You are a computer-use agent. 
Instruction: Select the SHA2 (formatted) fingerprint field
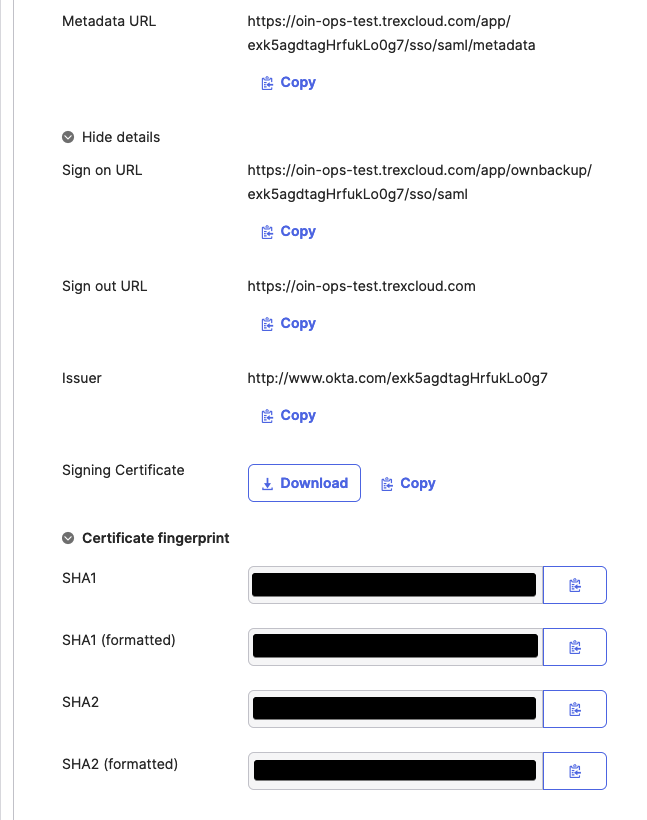(x=393, y=771)
